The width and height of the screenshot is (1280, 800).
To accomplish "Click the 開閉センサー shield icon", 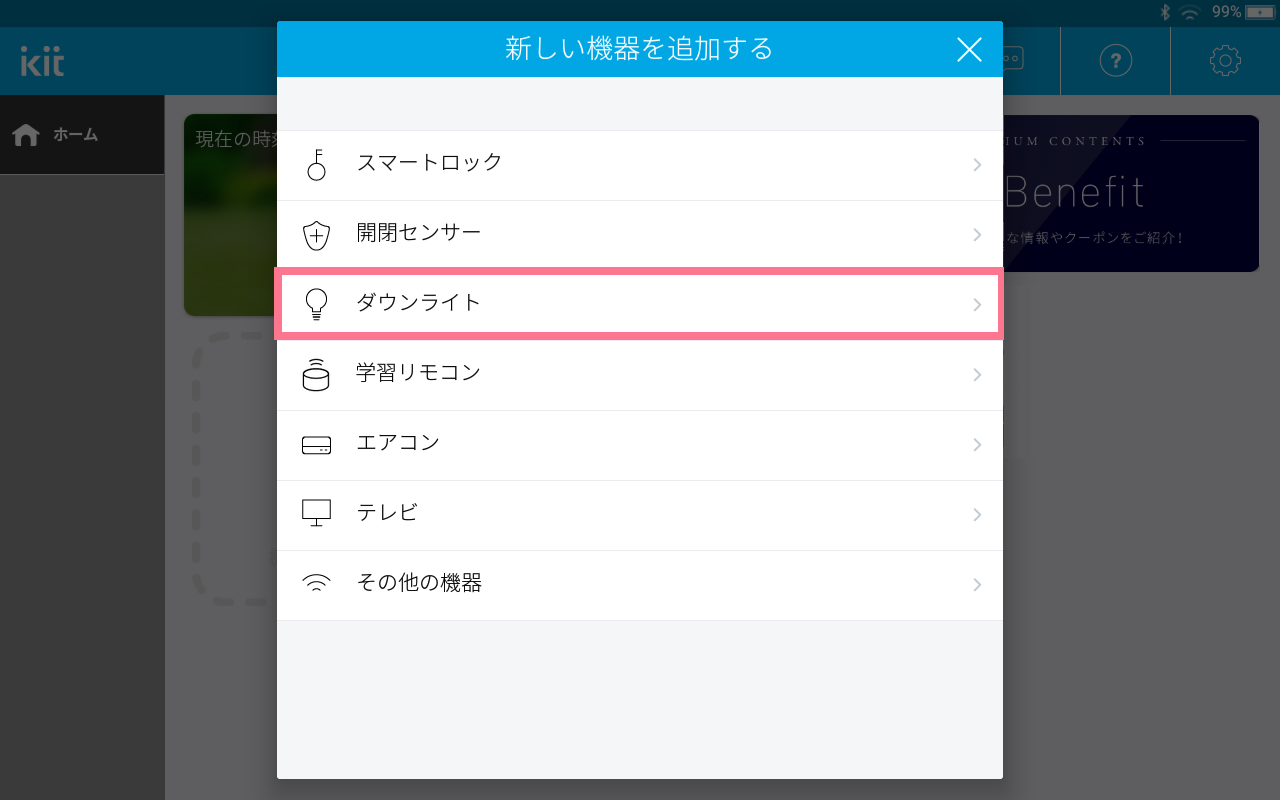I will coord(316,235).
